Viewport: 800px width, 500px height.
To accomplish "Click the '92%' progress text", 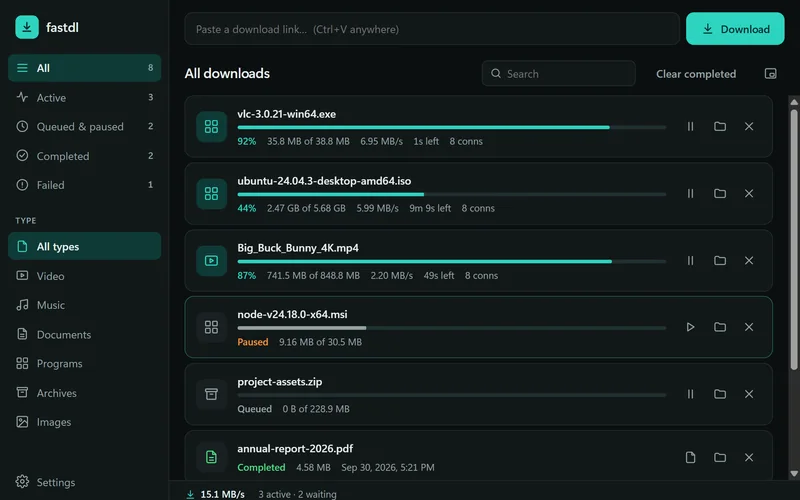I will [246, 141].
